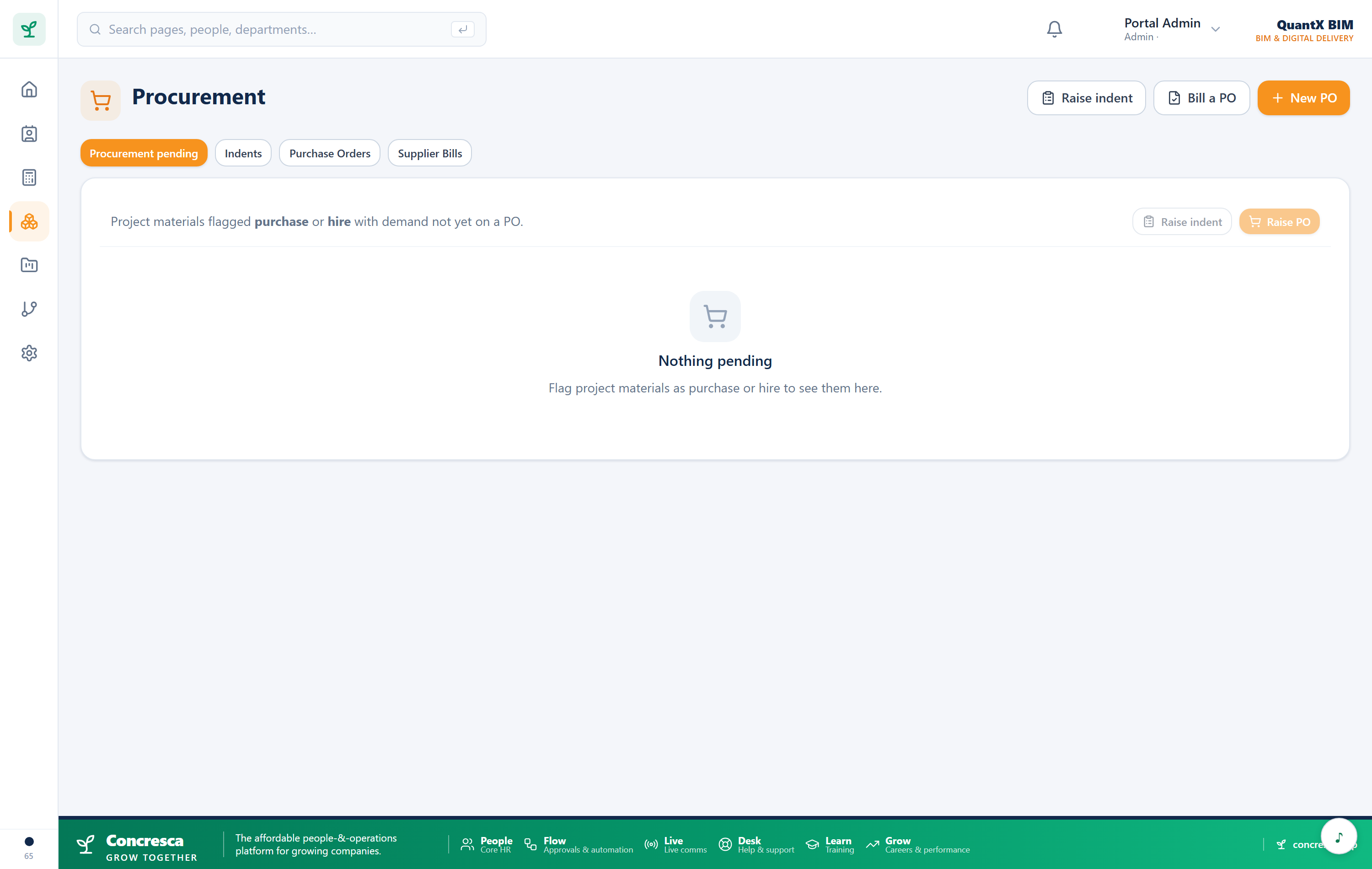Click the Procurement cart header icon
This screenshot has height=869, width=1372.
[101, 100]
